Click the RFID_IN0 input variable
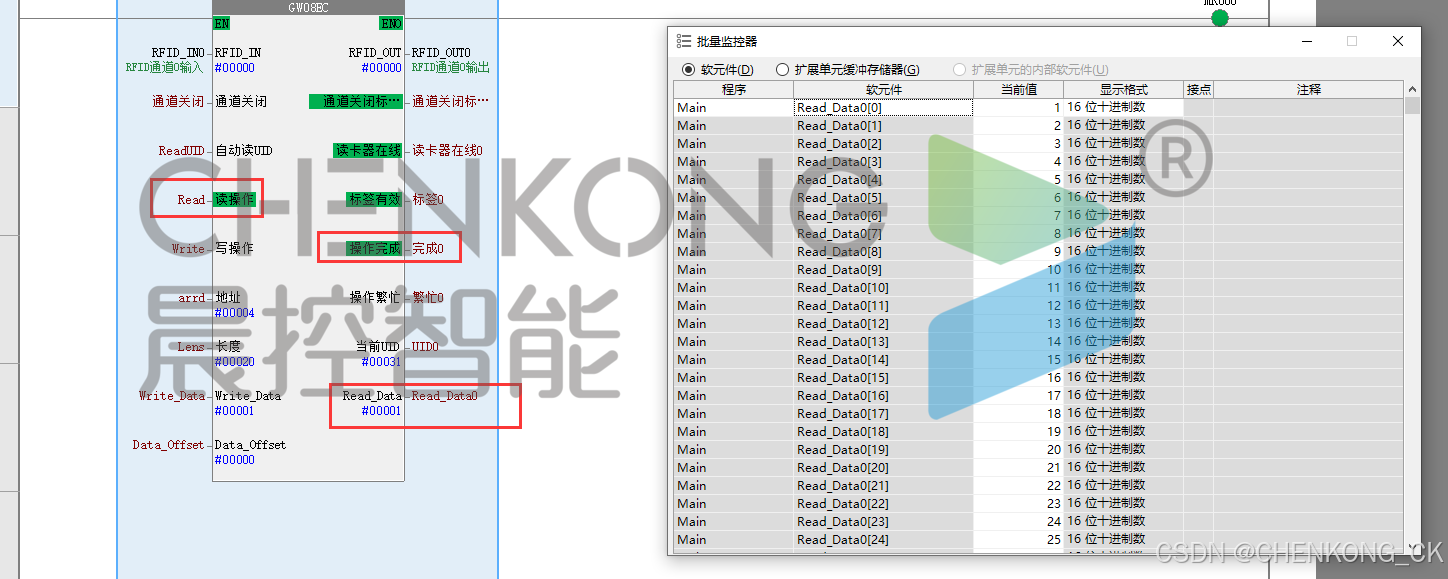This screenshot has height=579, width=1448. pos(178,53)
